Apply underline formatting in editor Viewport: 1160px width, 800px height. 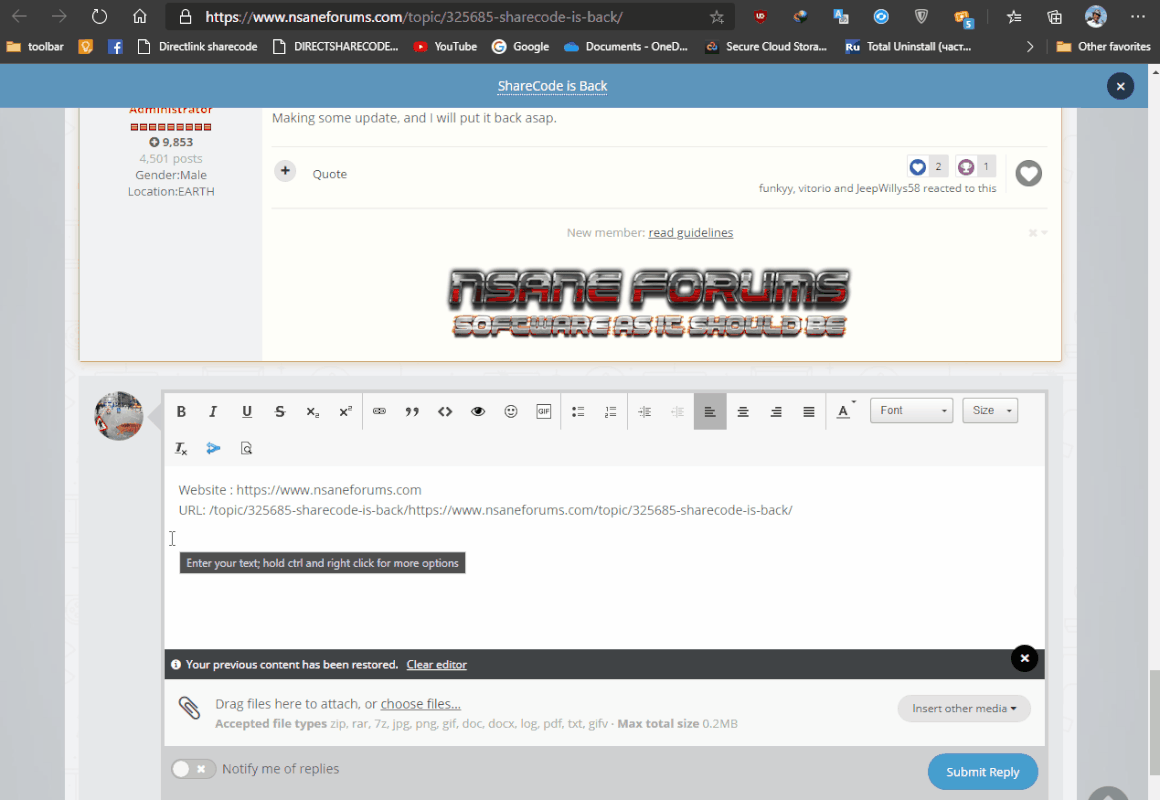[x=246, y=411]
